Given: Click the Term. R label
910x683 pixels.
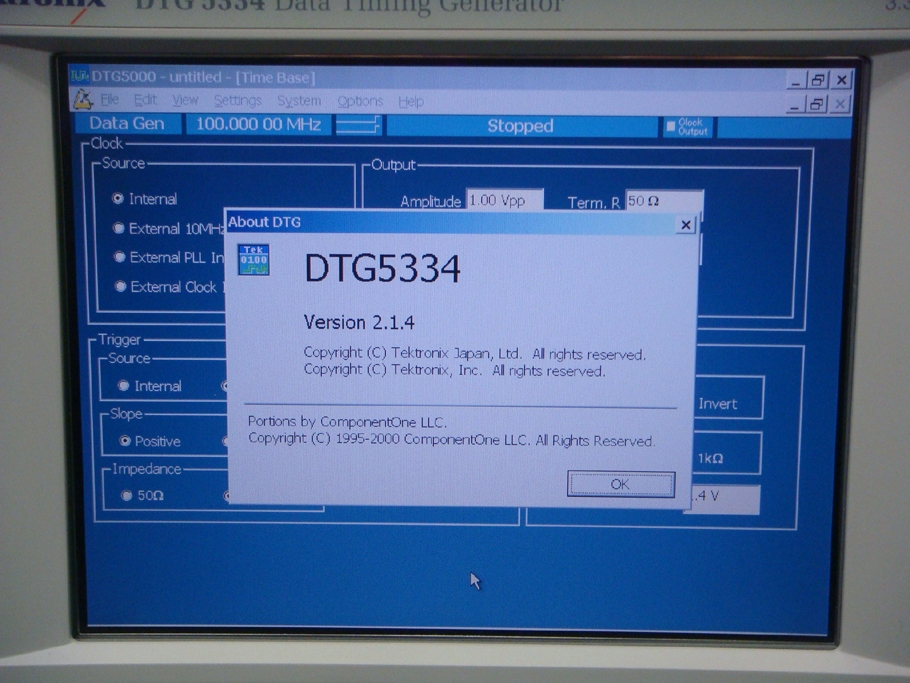Looking at the screenshot, I should click(x=594, y=203).
